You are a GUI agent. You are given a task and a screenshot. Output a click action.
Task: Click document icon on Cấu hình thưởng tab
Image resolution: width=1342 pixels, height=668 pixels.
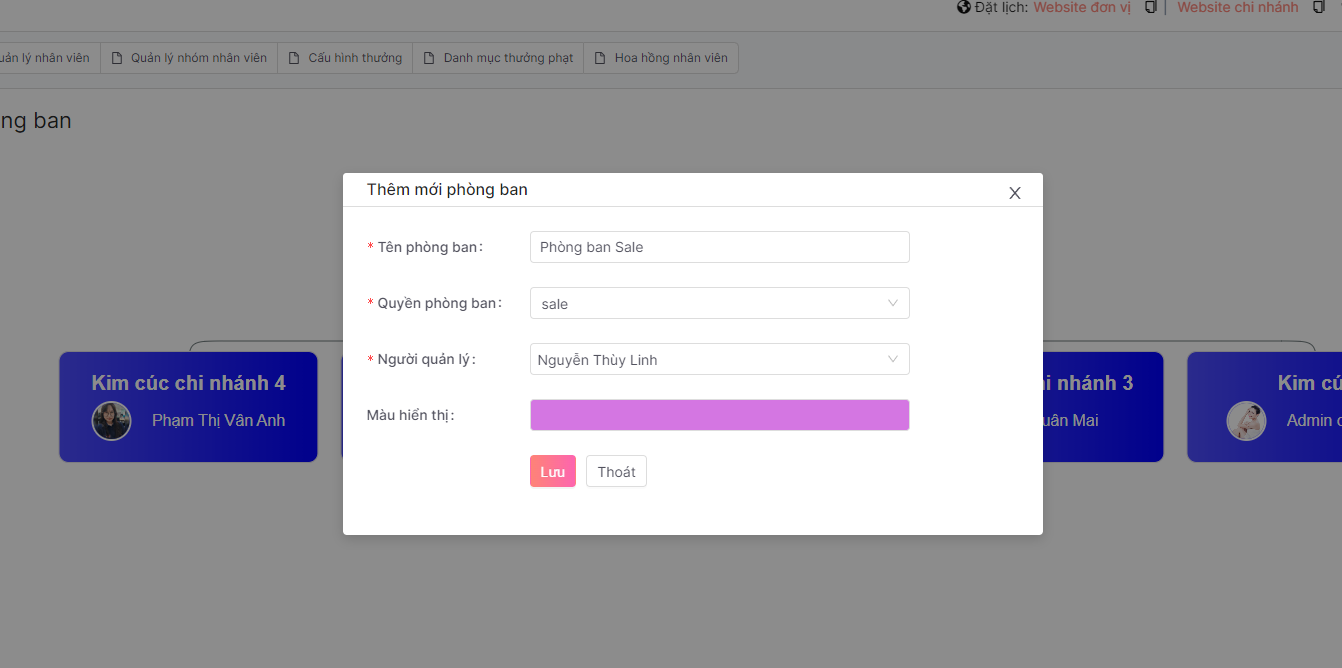click(294, 58)
